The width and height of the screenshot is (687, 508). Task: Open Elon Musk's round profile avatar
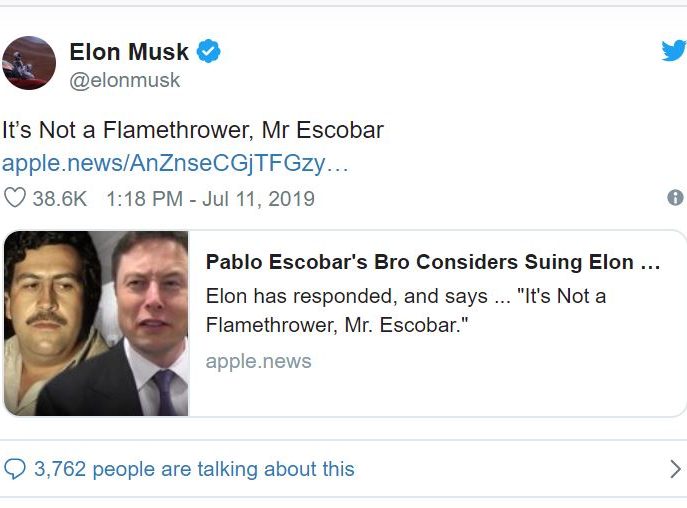tap(29, 63)
